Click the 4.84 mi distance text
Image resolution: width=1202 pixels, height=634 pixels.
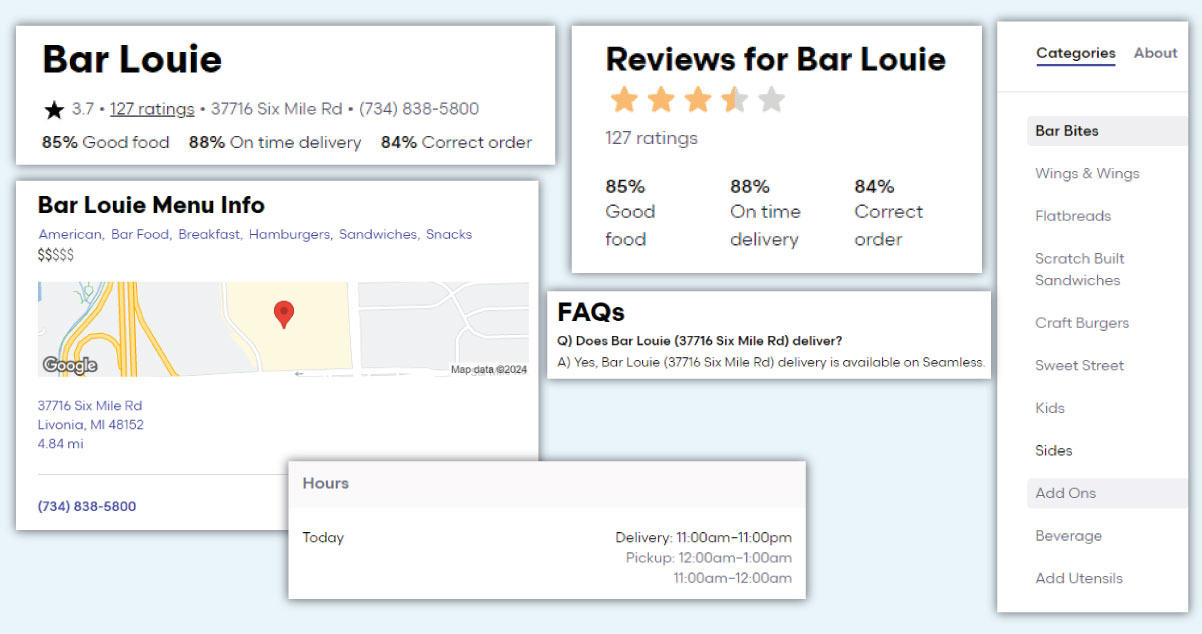[x=60, y=444]
